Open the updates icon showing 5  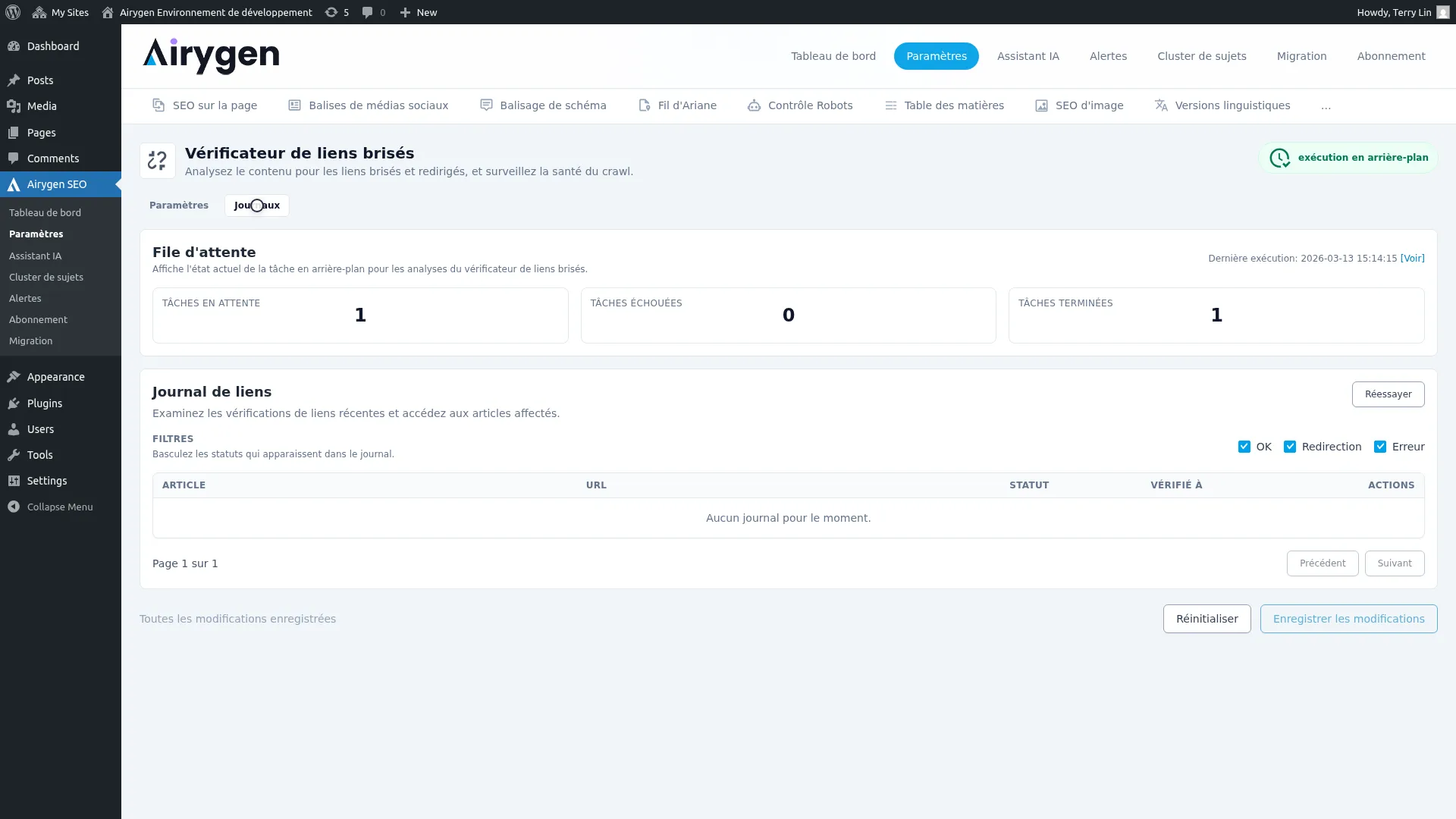(x=331, y=12)
